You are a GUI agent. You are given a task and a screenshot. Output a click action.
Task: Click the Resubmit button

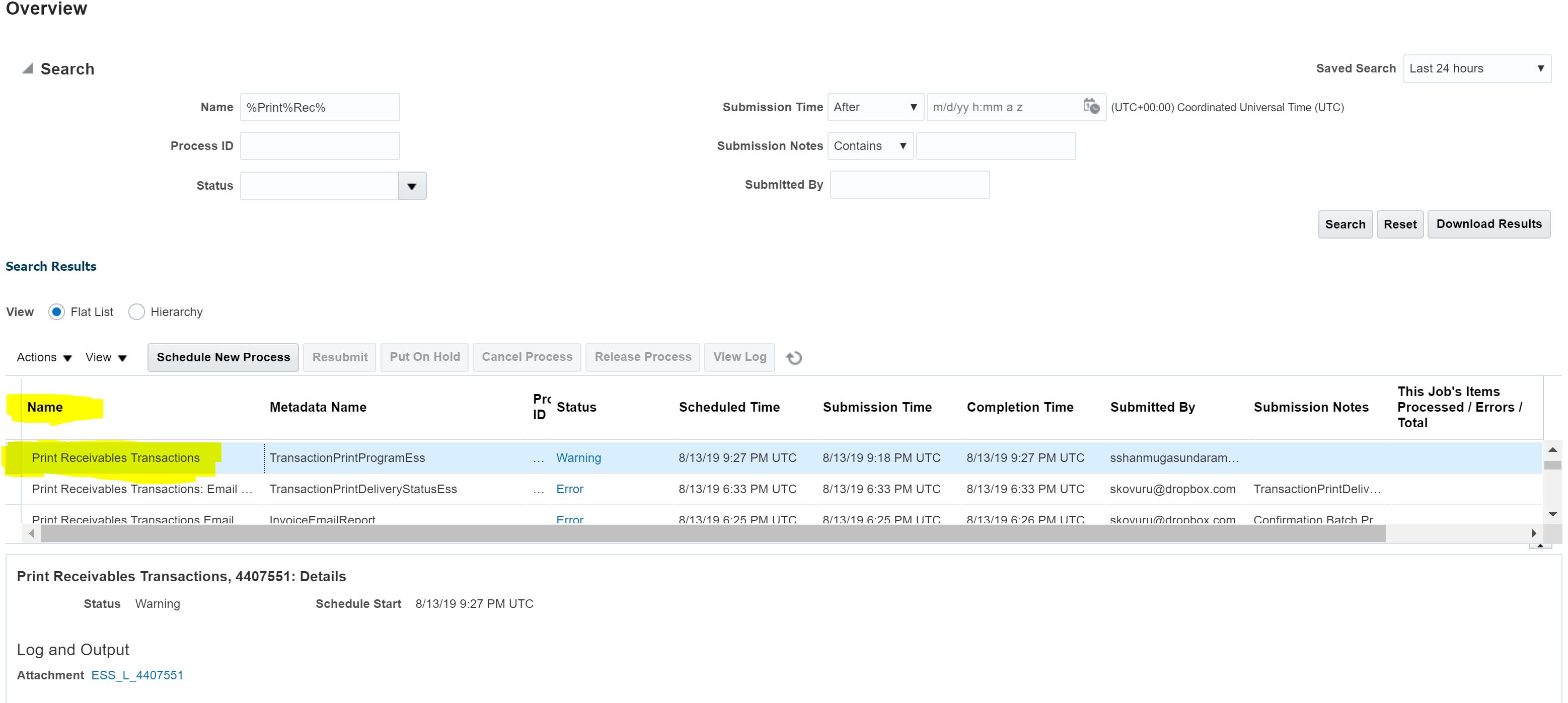coord(340,357)
